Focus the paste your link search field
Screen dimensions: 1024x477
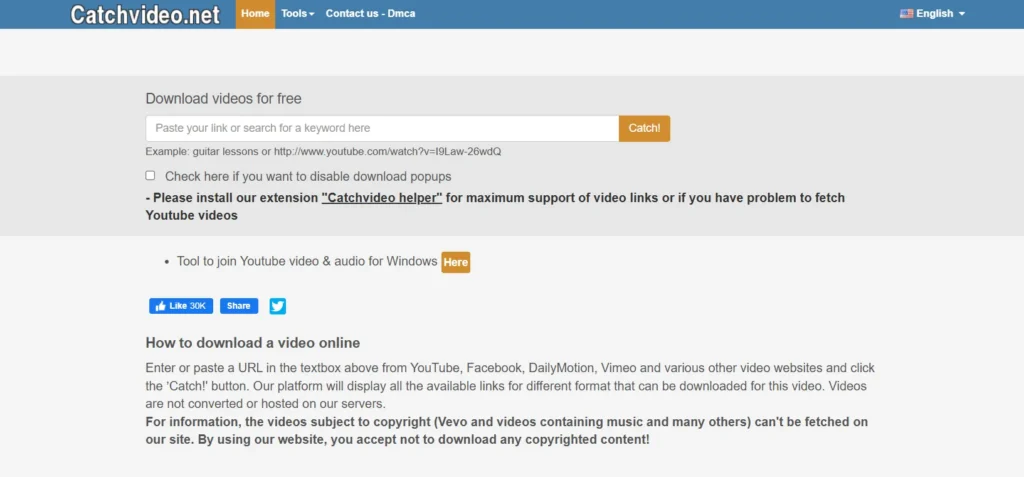click(x=382, y=128)
